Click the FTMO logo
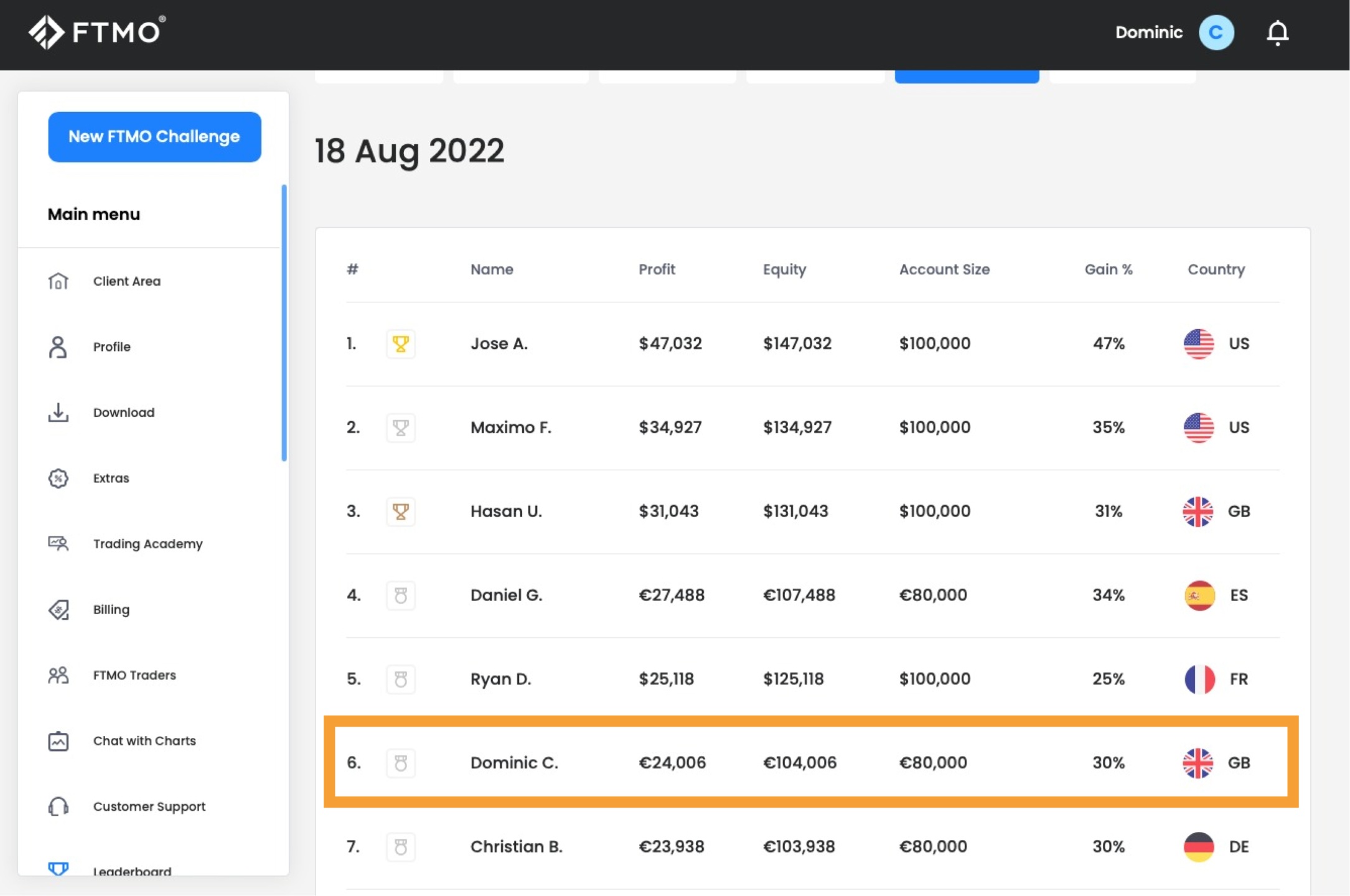 click(97, 32)
